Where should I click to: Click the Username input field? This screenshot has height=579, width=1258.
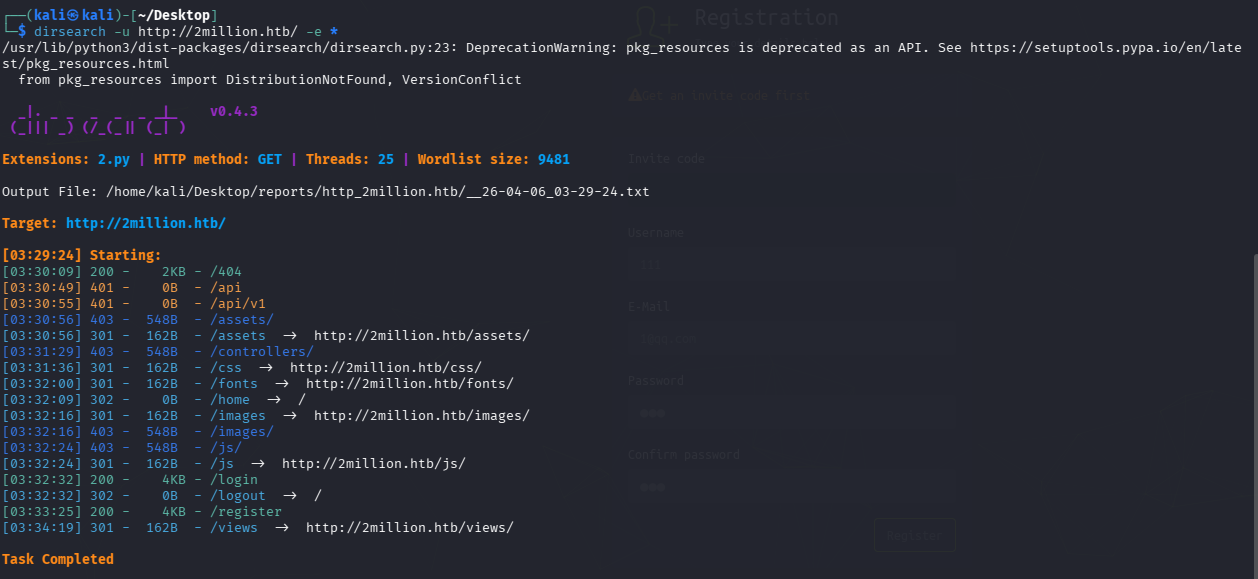[x=790, y=265]
